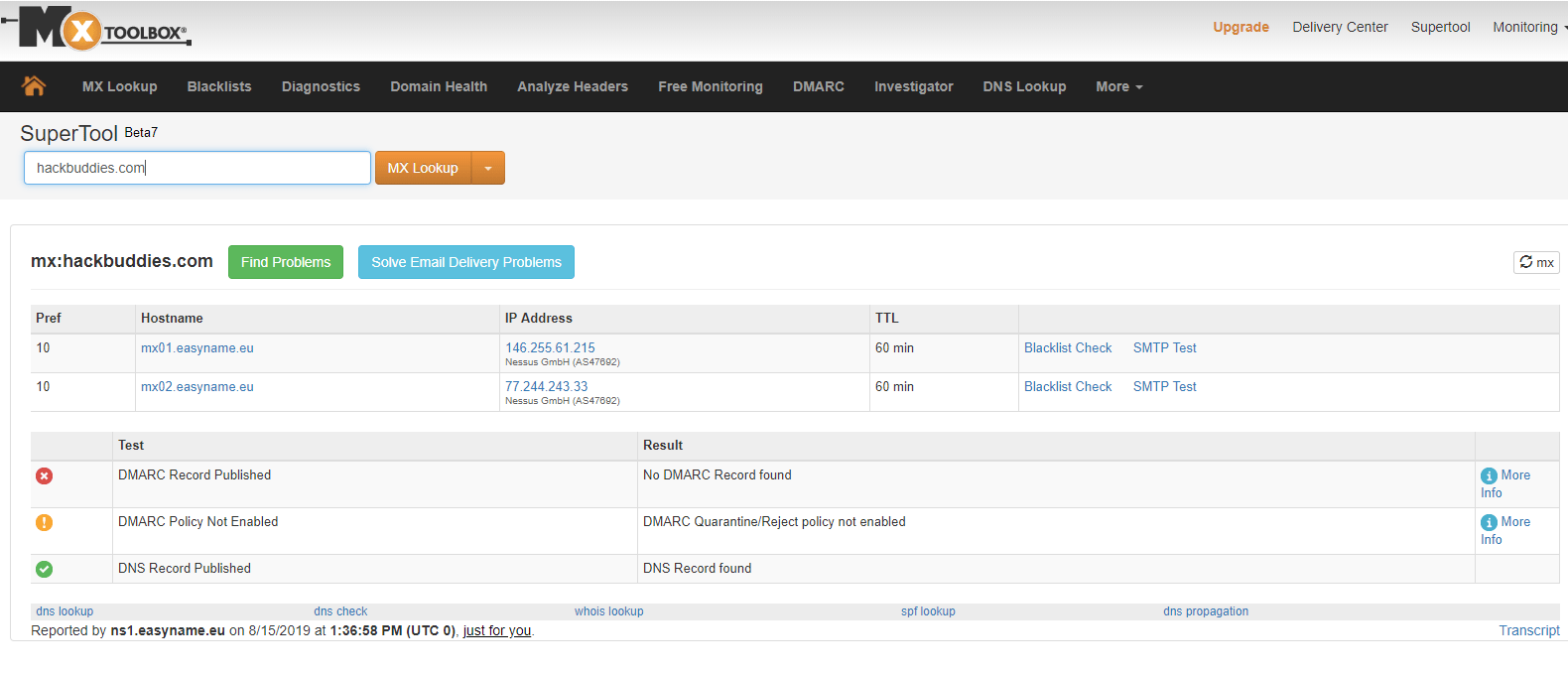Open mx02.easyname.eu hostname link
This screenshot has height=674, width=1568.
point(197,387)
